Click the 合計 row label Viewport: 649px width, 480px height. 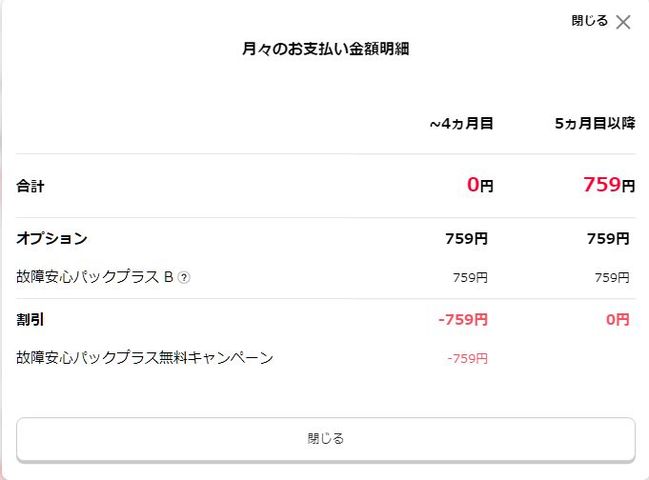(x=31, y=186)
